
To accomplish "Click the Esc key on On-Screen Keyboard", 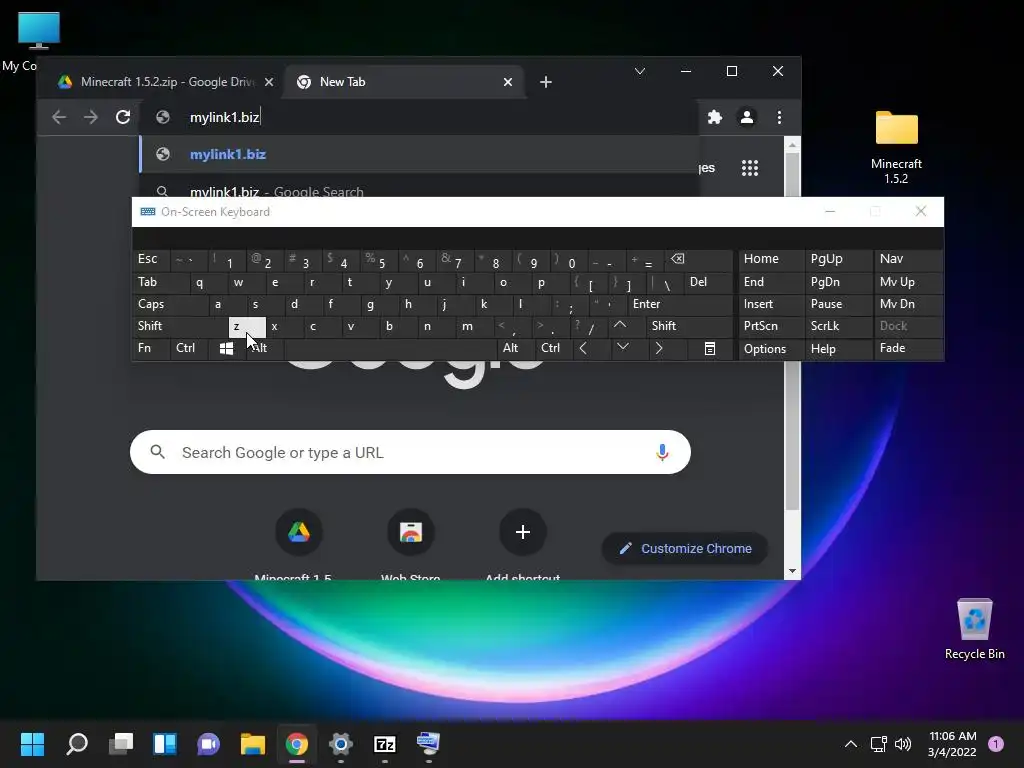I will (x=151, y=259).
